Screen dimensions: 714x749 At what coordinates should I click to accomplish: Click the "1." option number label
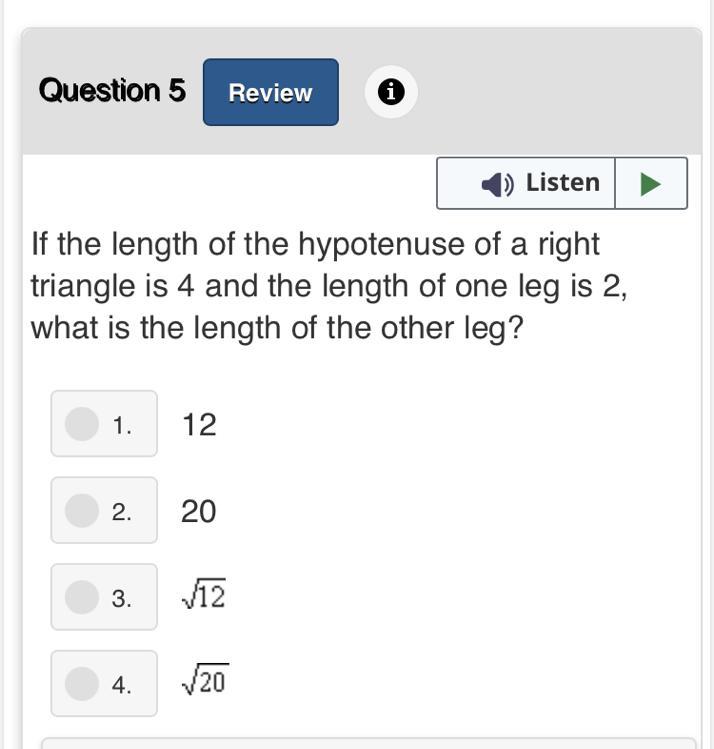click(122, 425)
